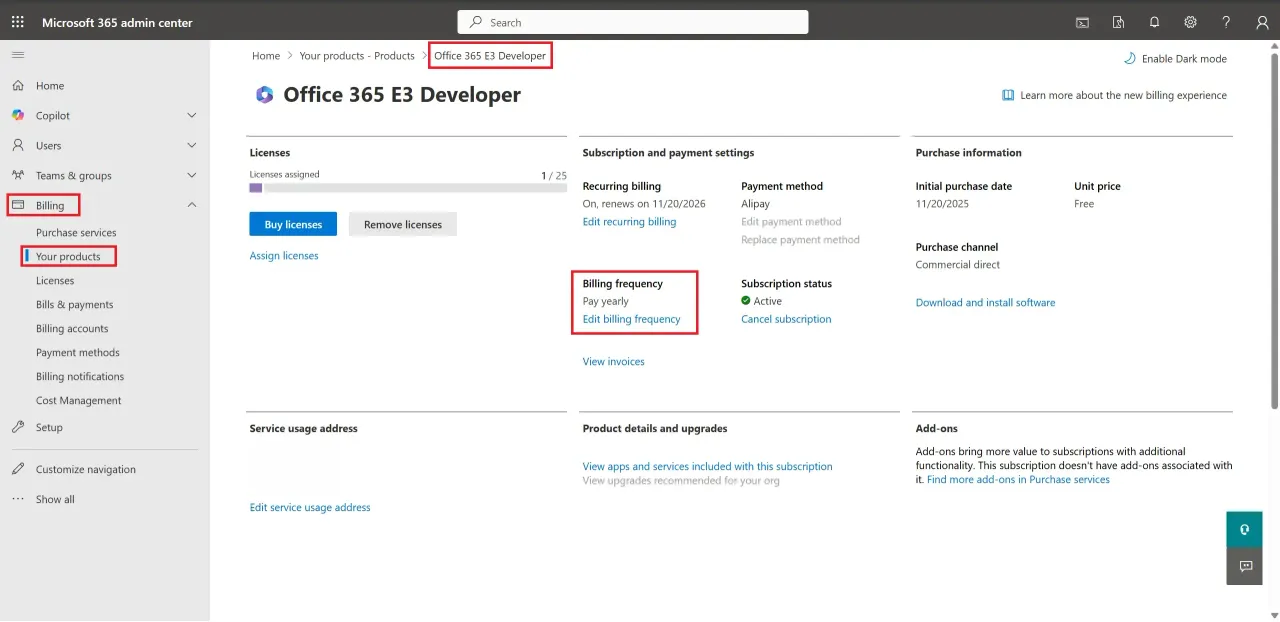Click the Assign licenses link
This screenshot has width=1280, height=622.
(x=284, y=256)
